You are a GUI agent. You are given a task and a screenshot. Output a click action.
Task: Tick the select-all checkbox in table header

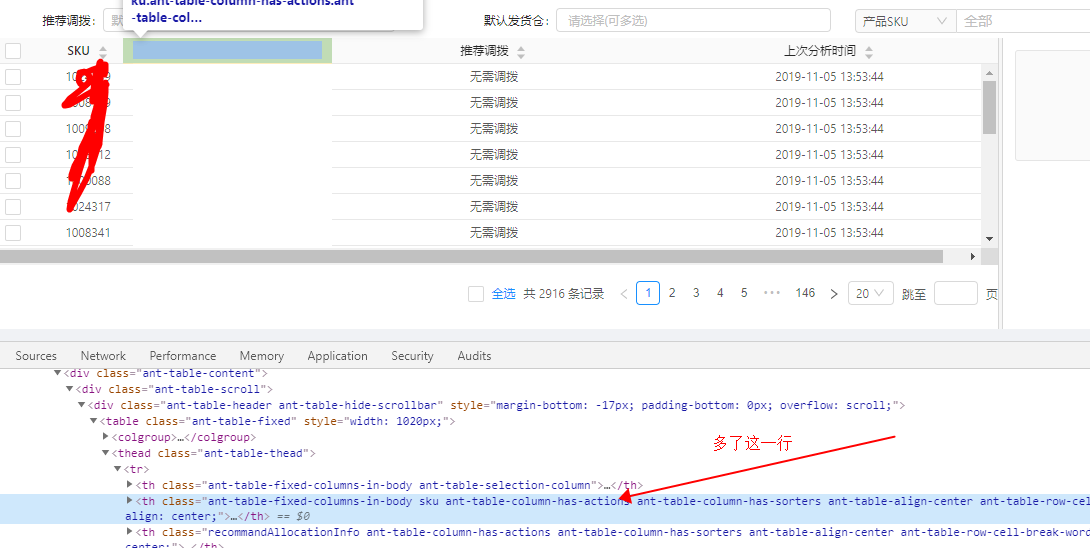click(13, 51)
